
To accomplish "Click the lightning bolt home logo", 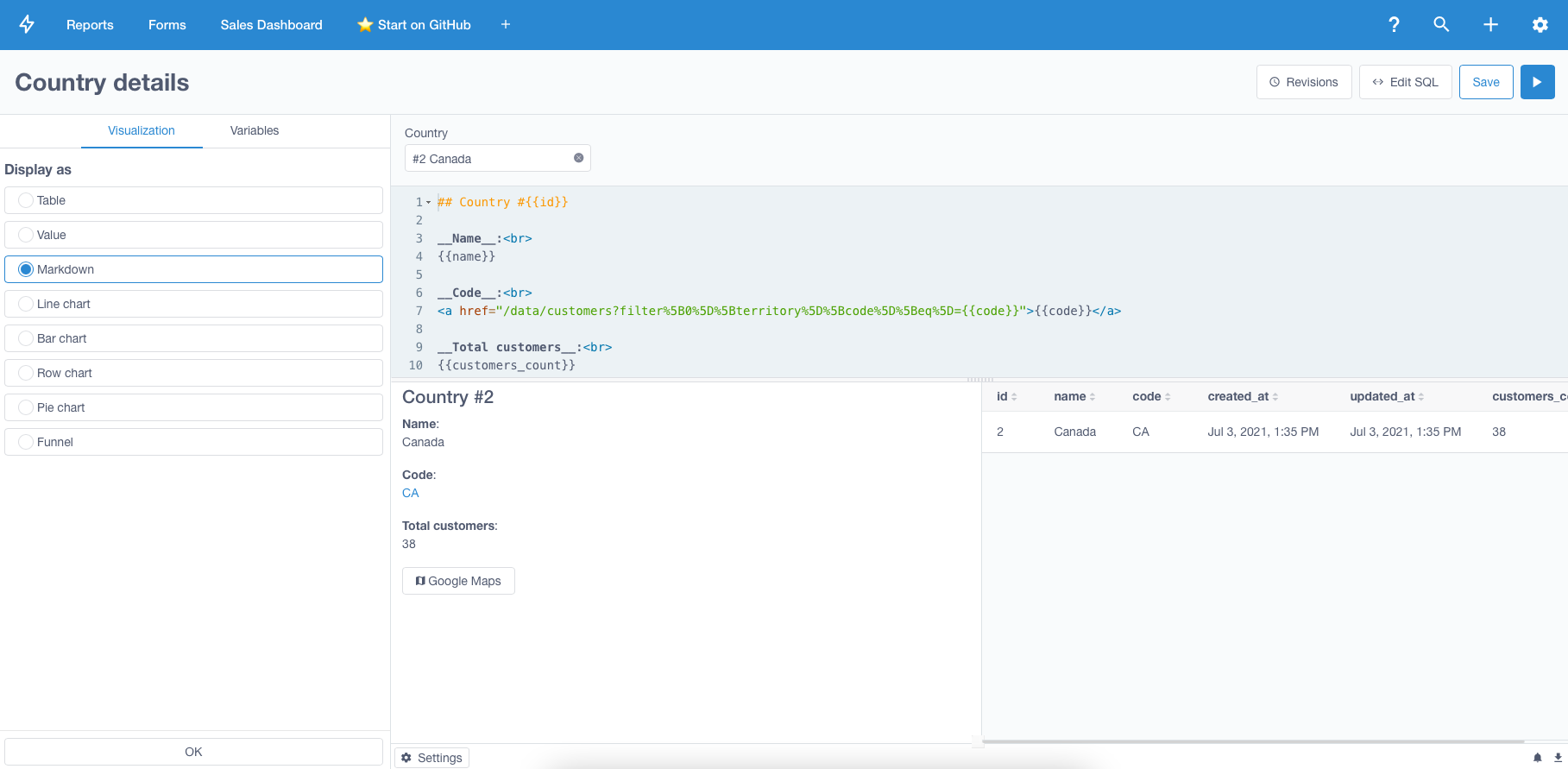I will [x=27, y=24].
